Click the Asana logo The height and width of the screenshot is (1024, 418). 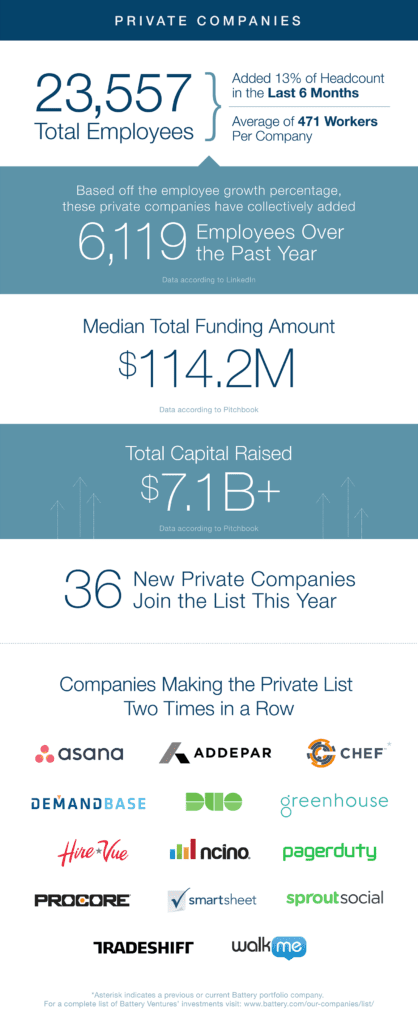click(79, 753)
